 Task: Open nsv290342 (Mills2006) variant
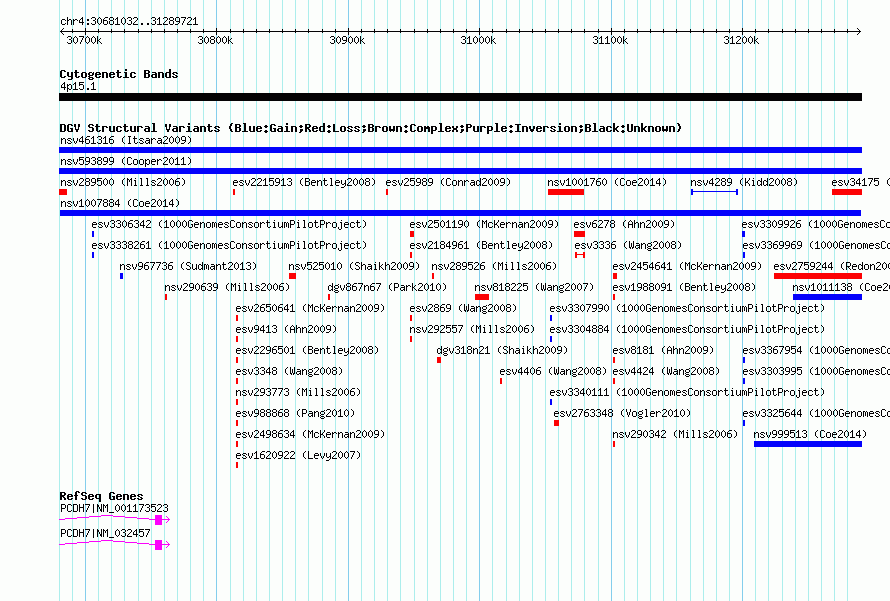point(675,434)
